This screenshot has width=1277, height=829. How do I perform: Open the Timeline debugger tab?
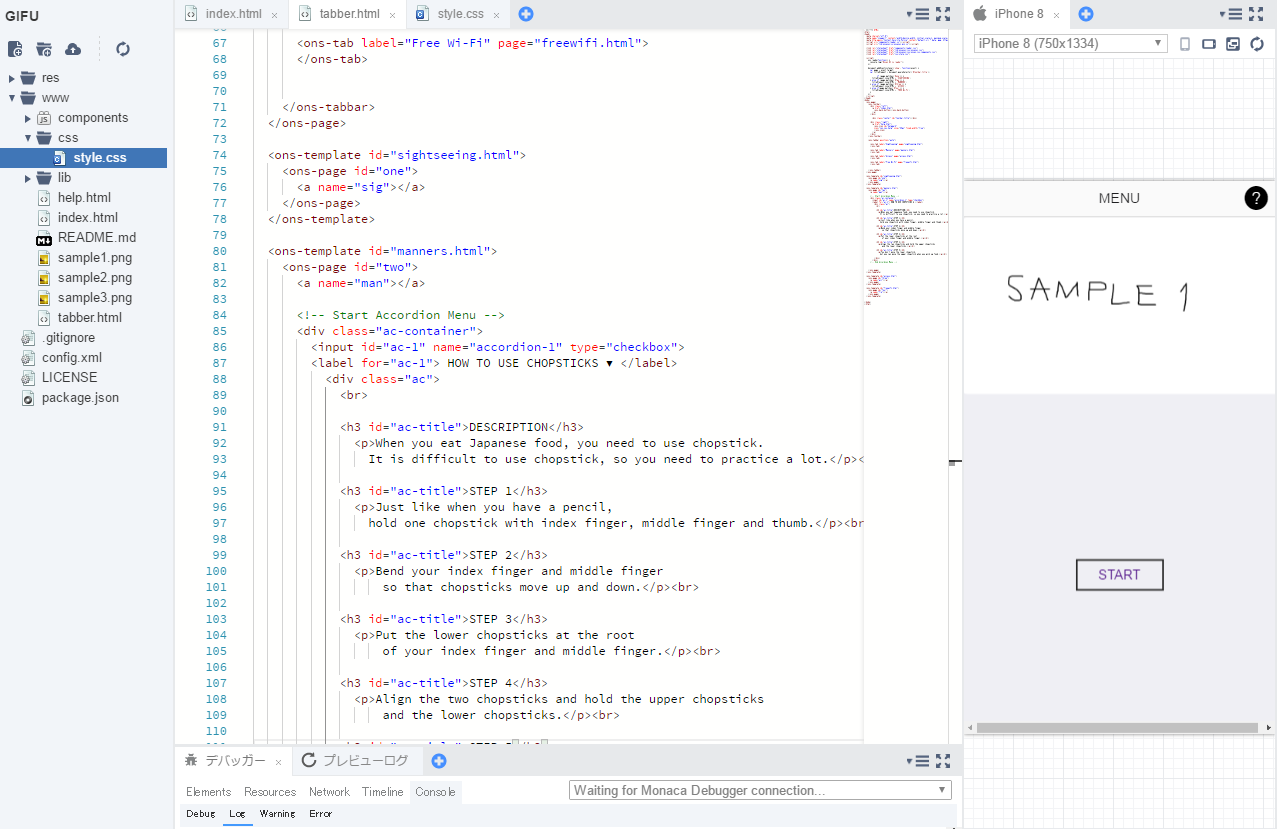point(382,792)
